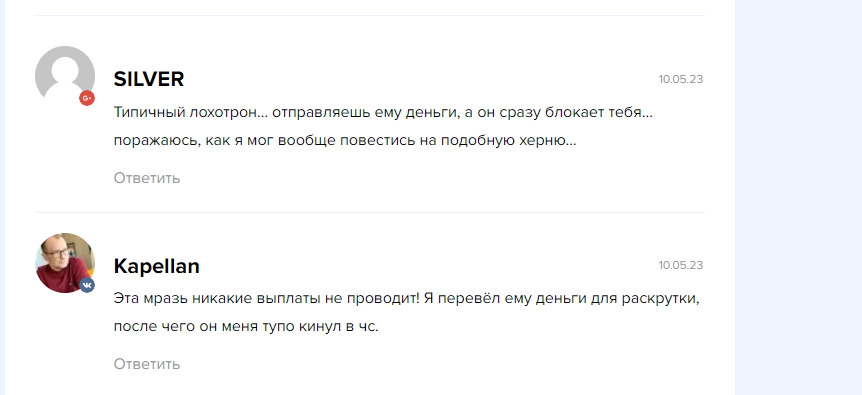
Task: Click the line starting 'поражаюсь, как я мог'
Action: pos(345,141)
